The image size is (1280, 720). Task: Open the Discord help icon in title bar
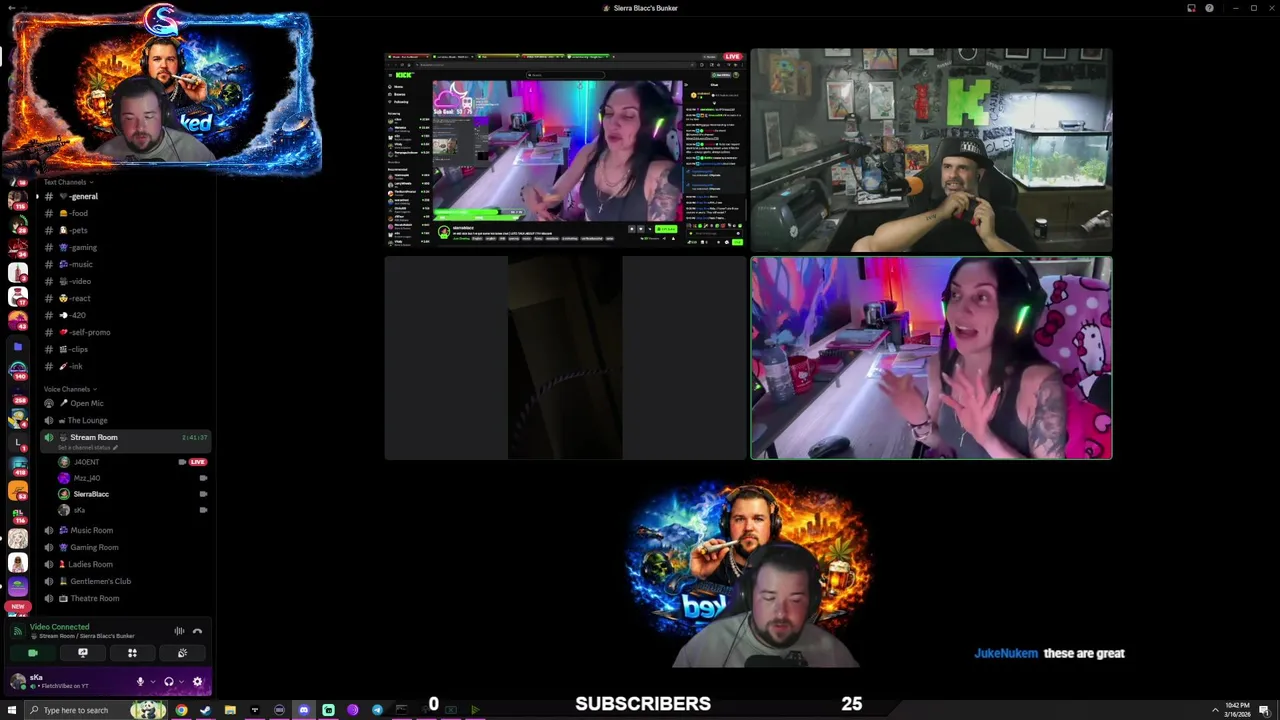[x=1209, y=8]
